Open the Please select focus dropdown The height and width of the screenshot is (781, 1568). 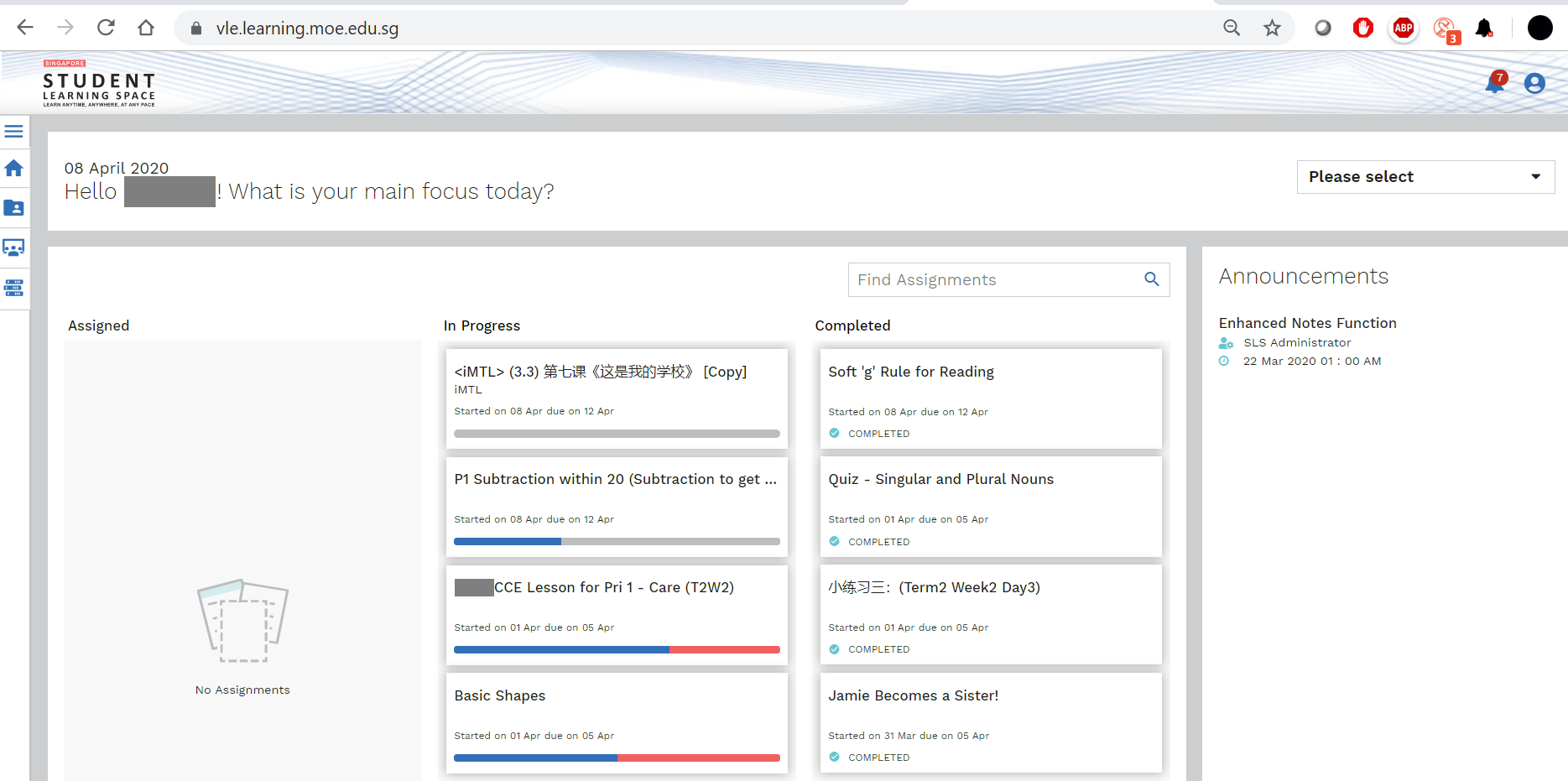coord(1425,177)
